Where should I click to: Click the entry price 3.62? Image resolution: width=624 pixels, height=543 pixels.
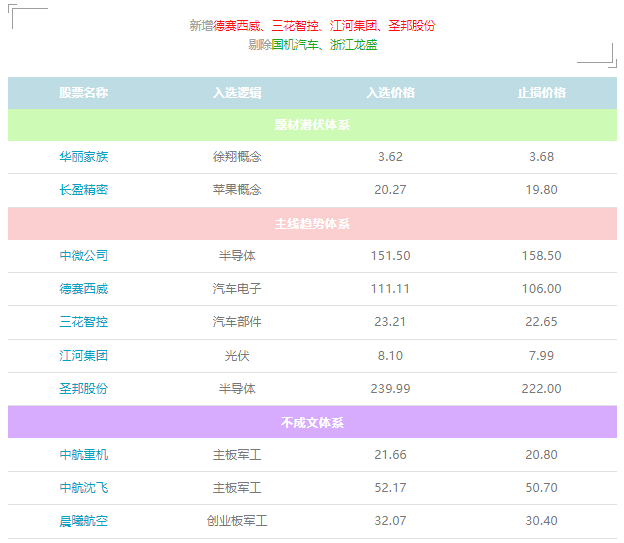pos(390,157)
